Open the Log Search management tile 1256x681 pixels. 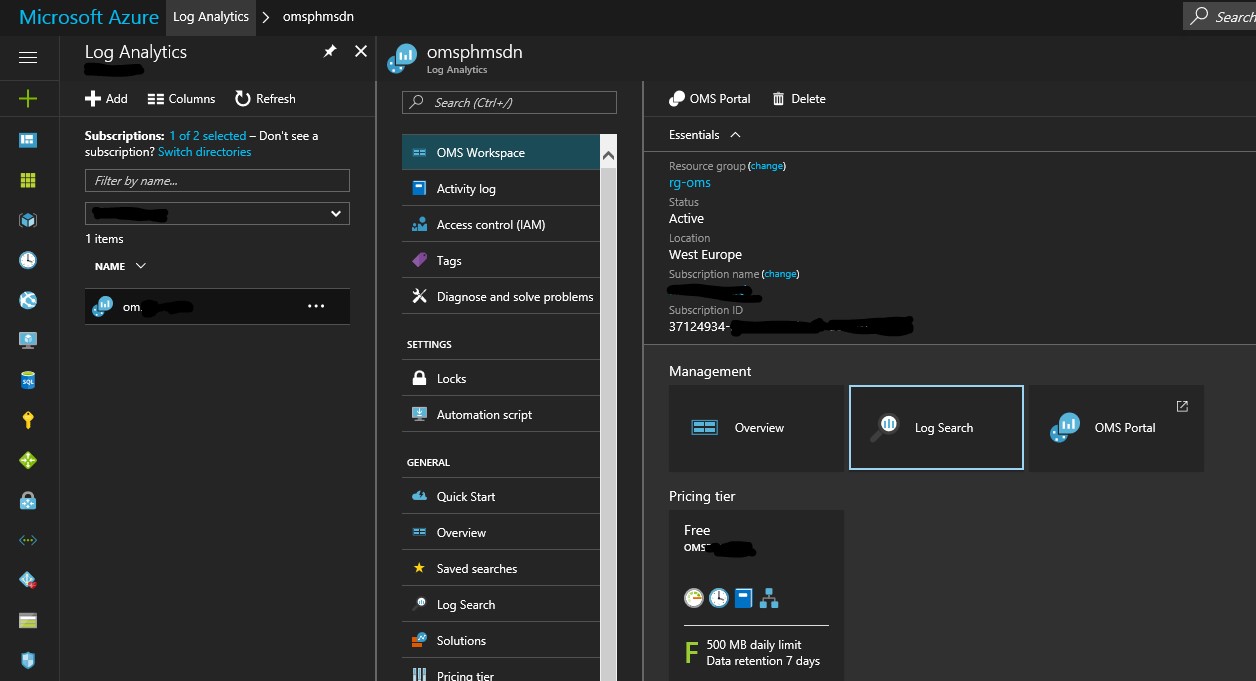(936, 427)
